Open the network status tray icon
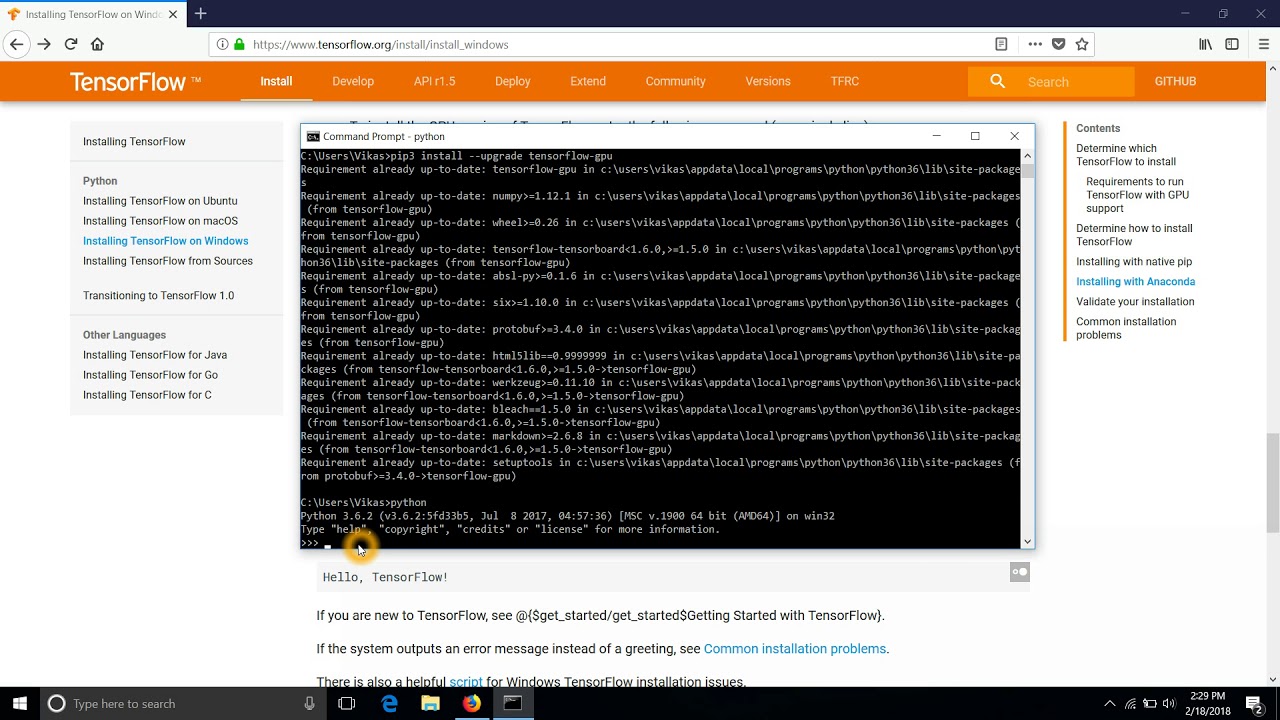Image resolution: width=1280 pixels, height=720 pixels. (x=1130, y=703)
